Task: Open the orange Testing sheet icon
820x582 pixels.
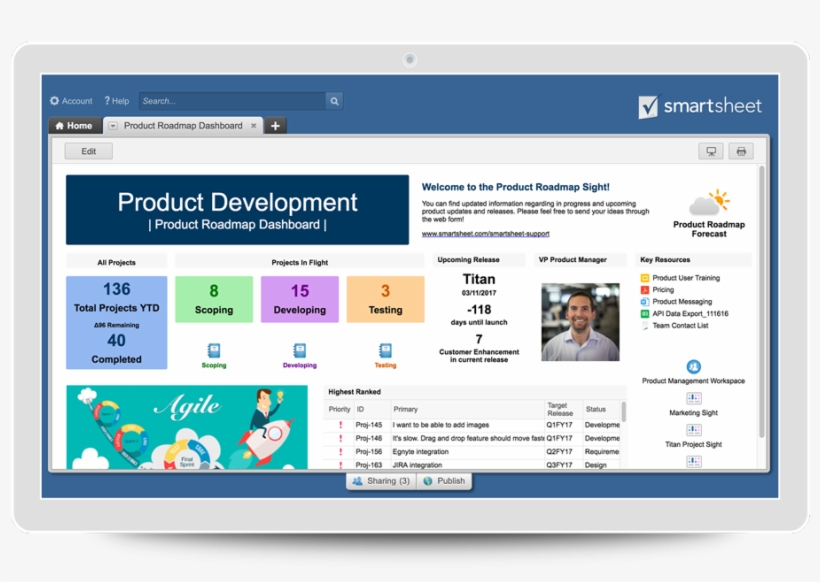Action: (385, 350)
